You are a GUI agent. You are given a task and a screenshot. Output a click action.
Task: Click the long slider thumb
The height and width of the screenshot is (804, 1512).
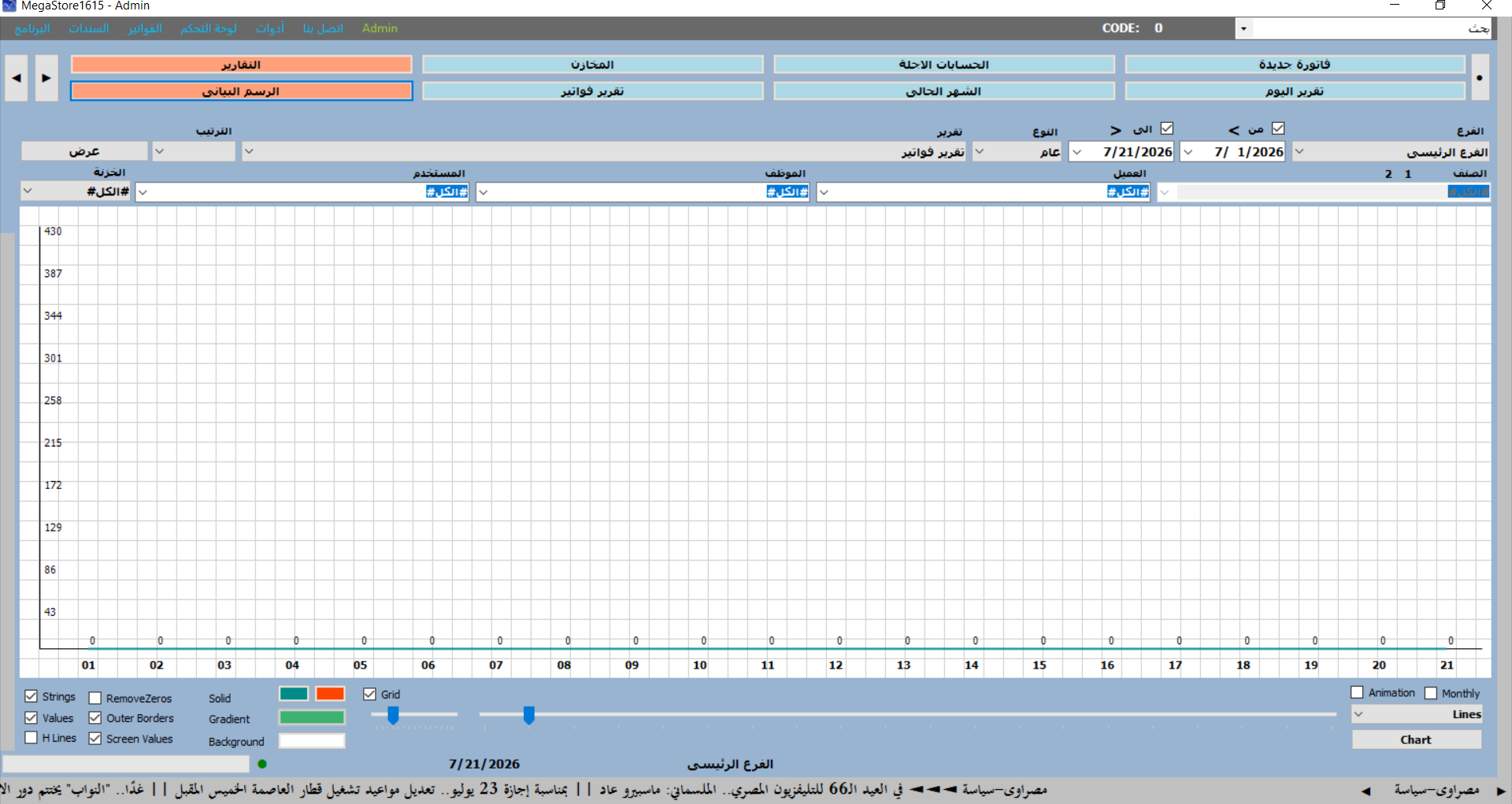coord(529,715)
